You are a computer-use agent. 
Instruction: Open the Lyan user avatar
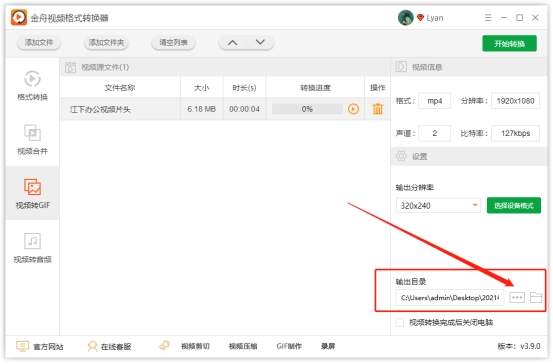(x=406, y=17)
